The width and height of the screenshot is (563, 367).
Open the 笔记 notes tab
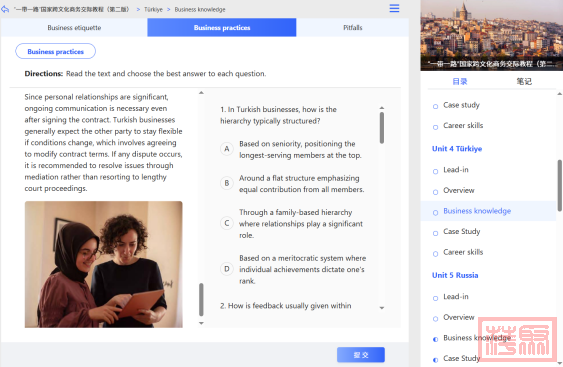tap(524, 82)
